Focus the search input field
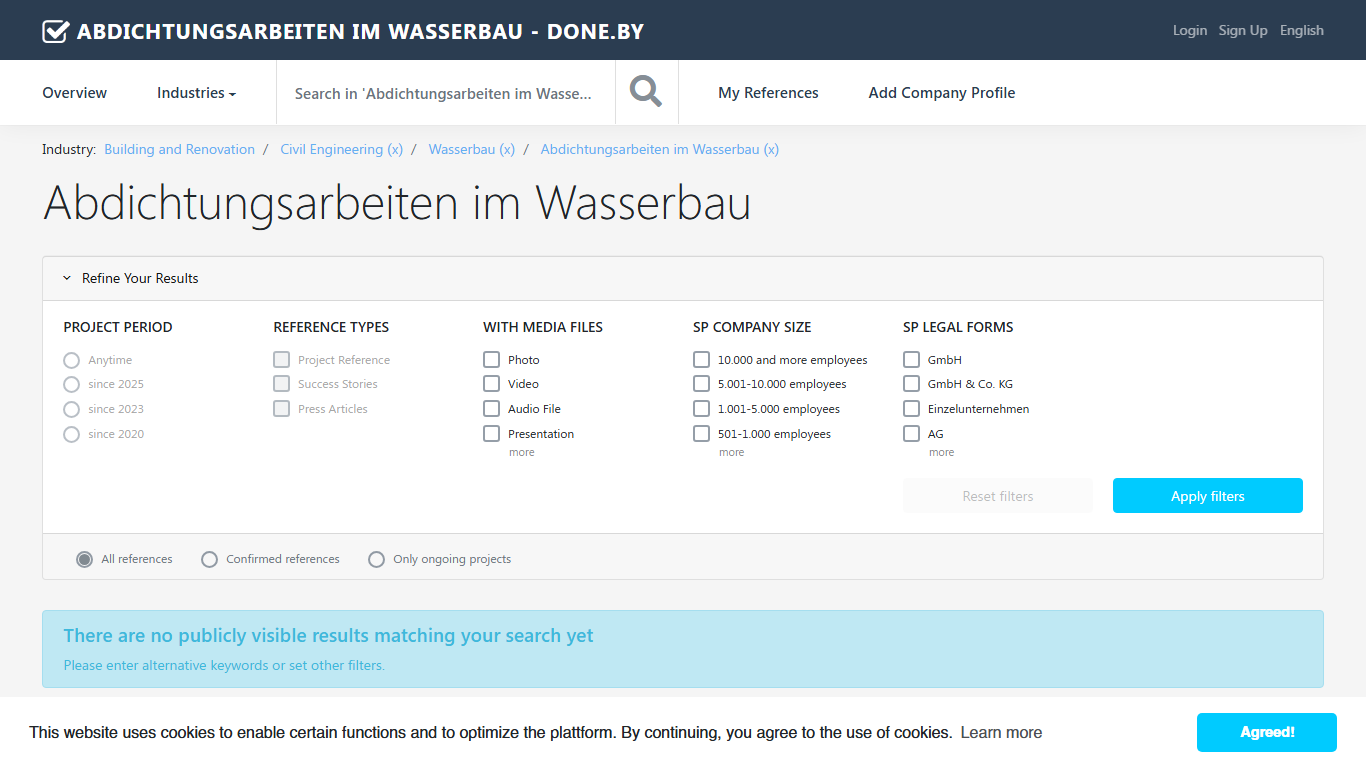The image size is (1366, 768). click(x=446, y=93)
